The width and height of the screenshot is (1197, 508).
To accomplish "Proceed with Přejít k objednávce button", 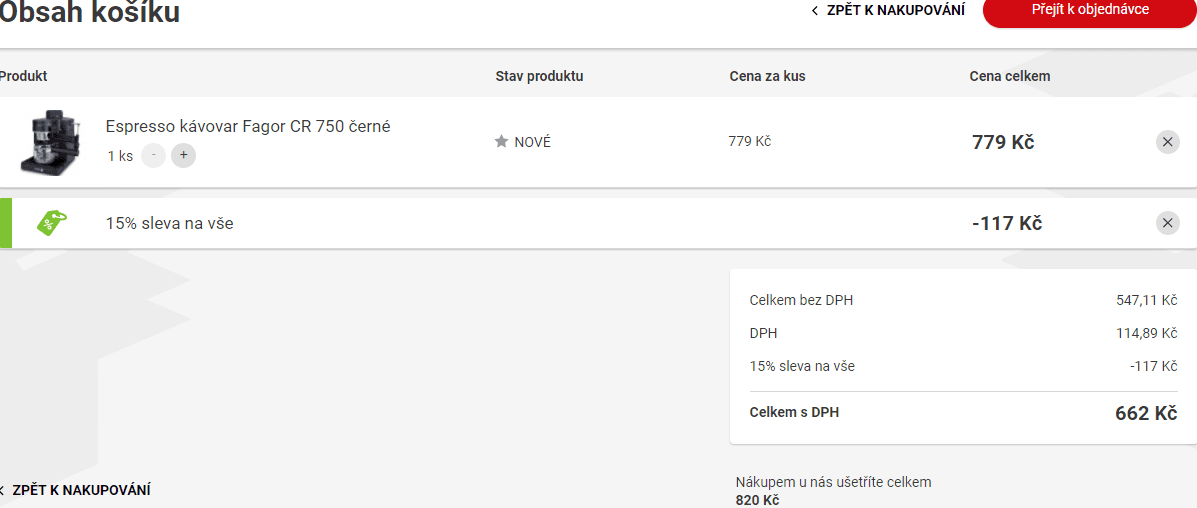I will (1089, 10).
